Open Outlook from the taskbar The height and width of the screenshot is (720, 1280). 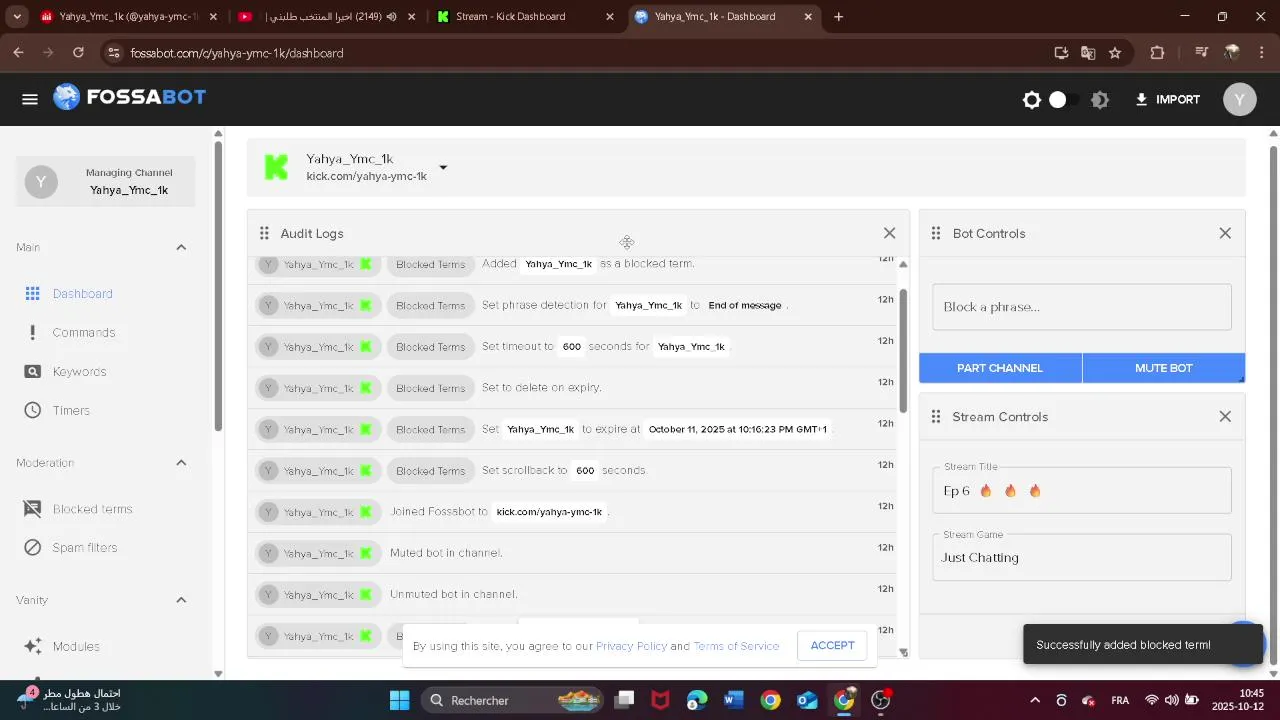click(x=807, y=700)
